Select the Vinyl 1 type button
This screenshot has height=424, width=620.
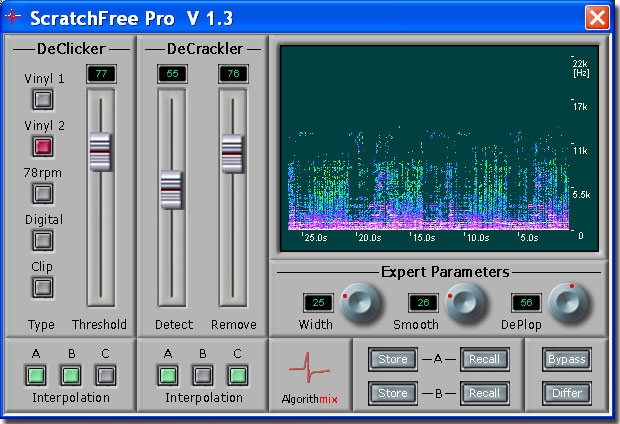(x=43, y=99)
